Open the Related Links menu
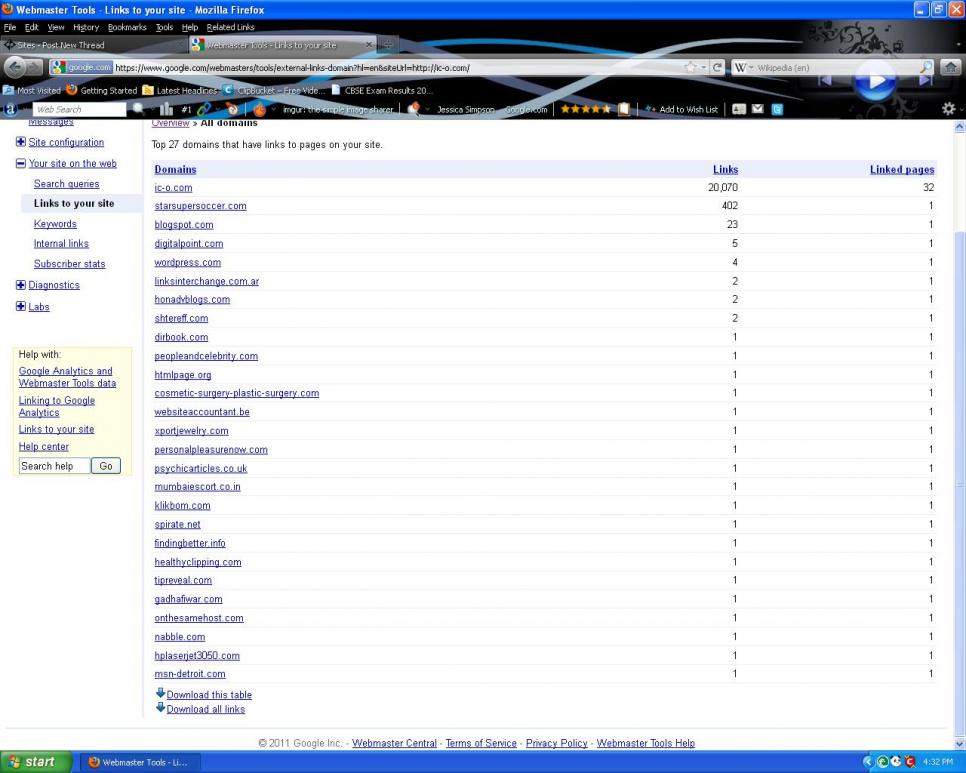Viewport: 966px width, 773px height. click(230, 27)
